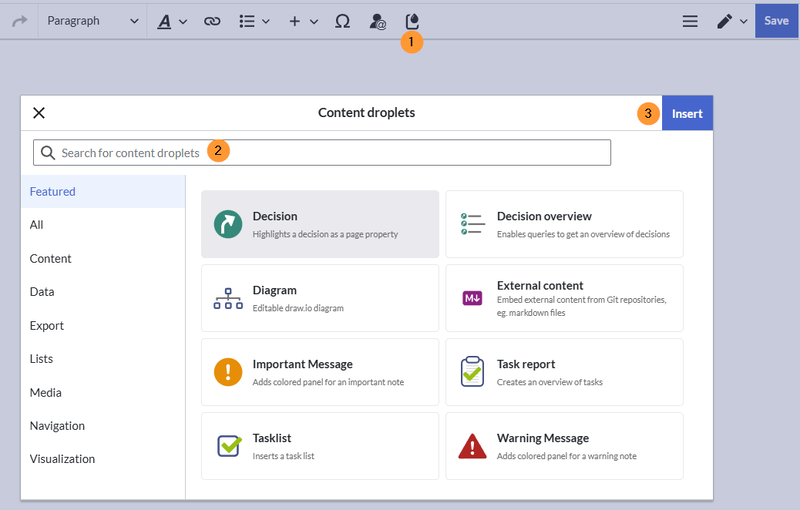Select the Diagram droplet
Image resolution: width=800 pixels, height=510 pixels.
pos(320,298)
